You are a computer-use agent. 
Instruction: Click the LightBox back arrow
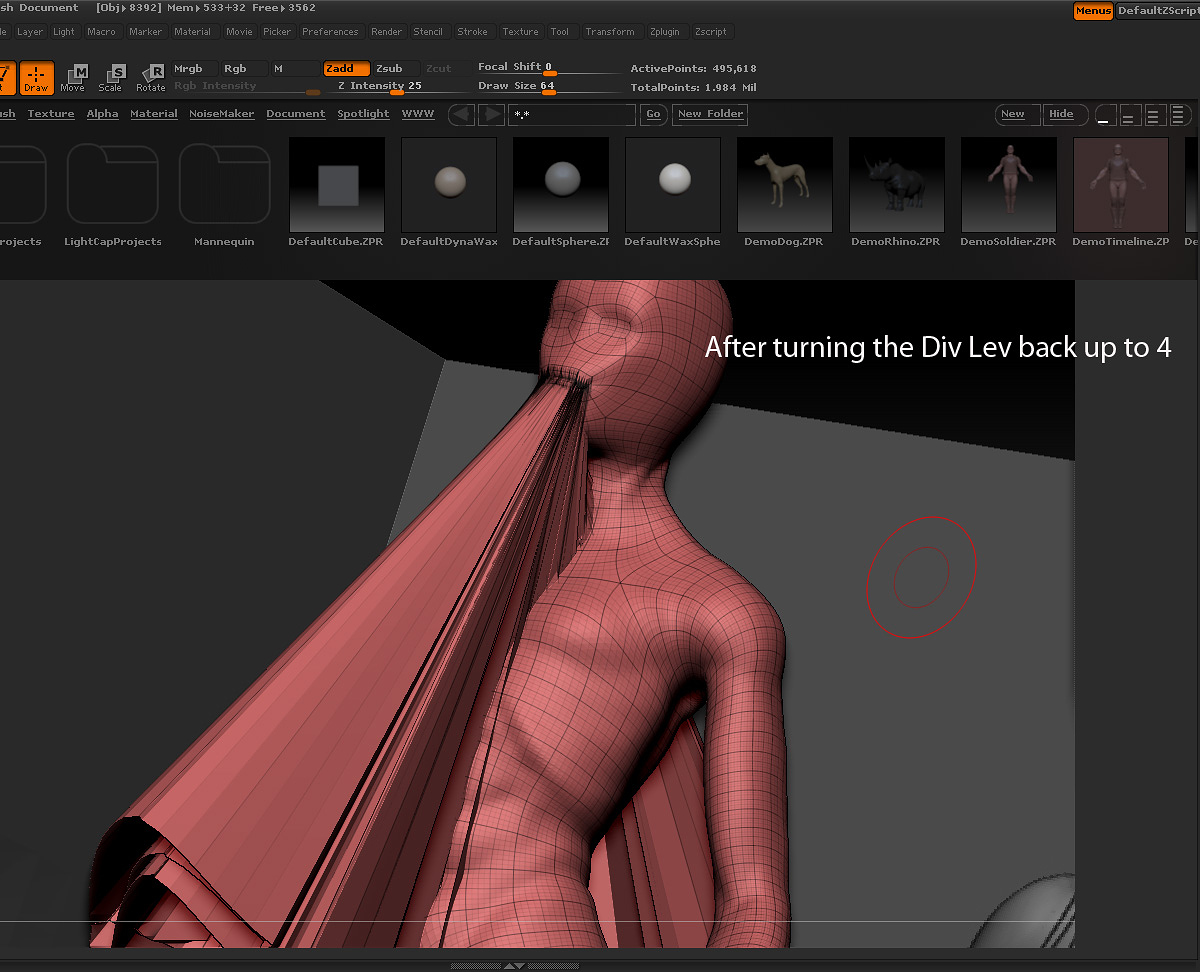[461, 114]
